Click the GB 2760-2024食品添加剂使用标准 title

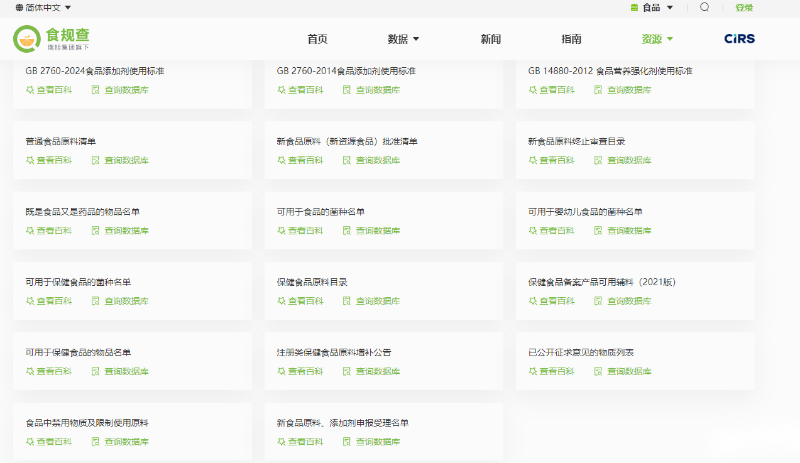95,71
